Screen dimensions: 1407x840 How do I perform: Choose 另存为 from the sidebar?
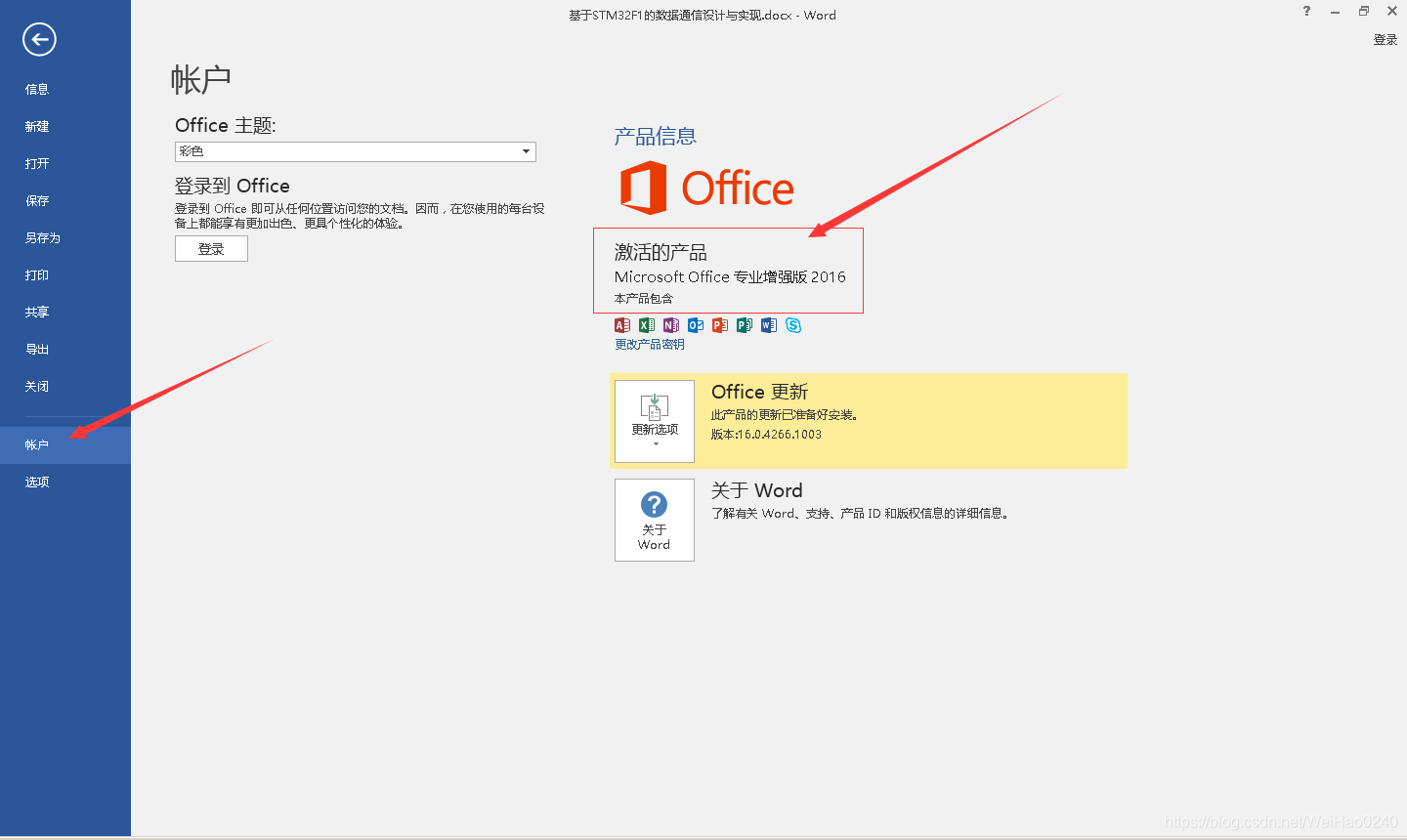[65, 237]
